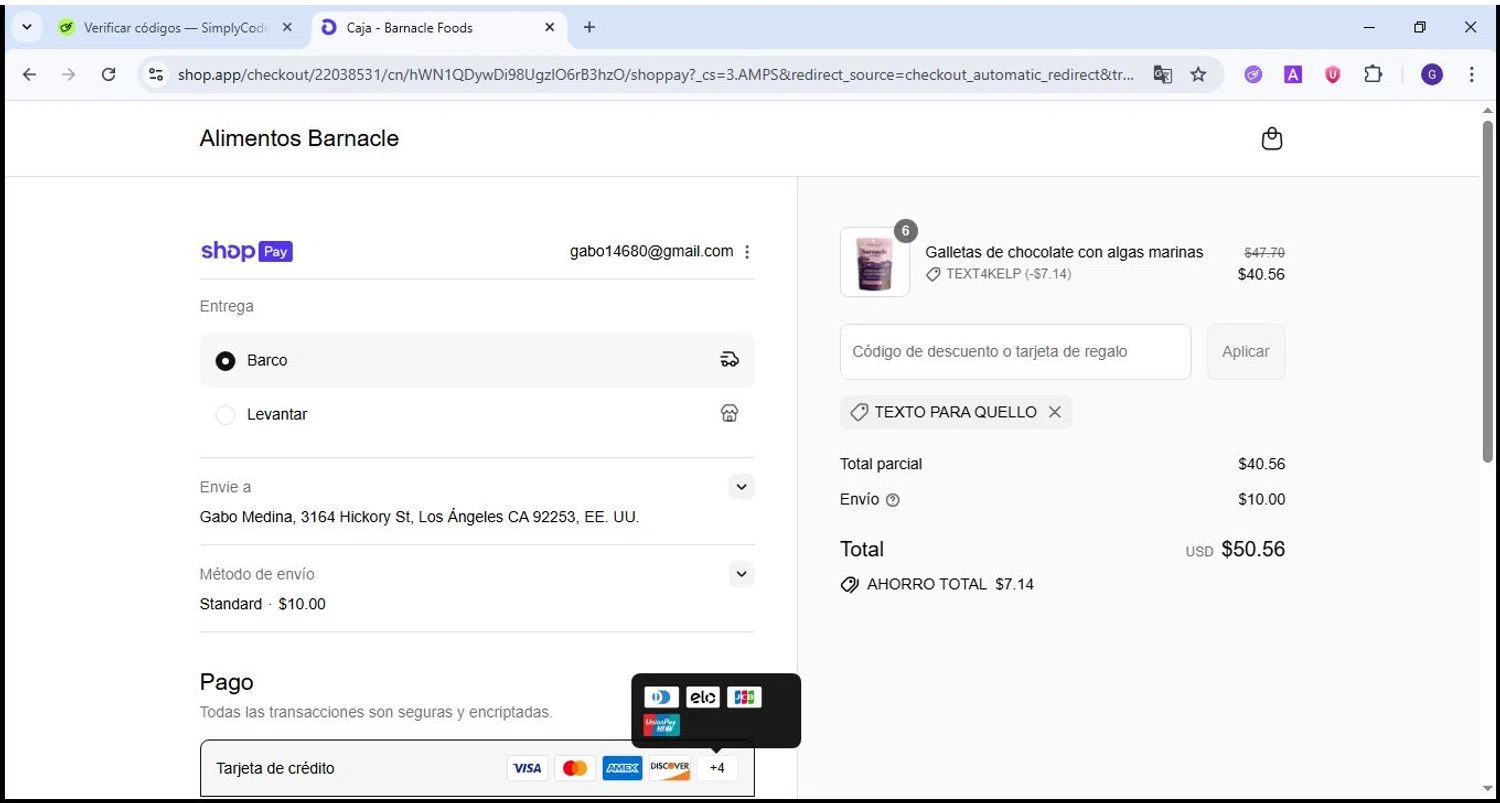Reload the page
The image size is (1500, 803).
pos(109,74)
